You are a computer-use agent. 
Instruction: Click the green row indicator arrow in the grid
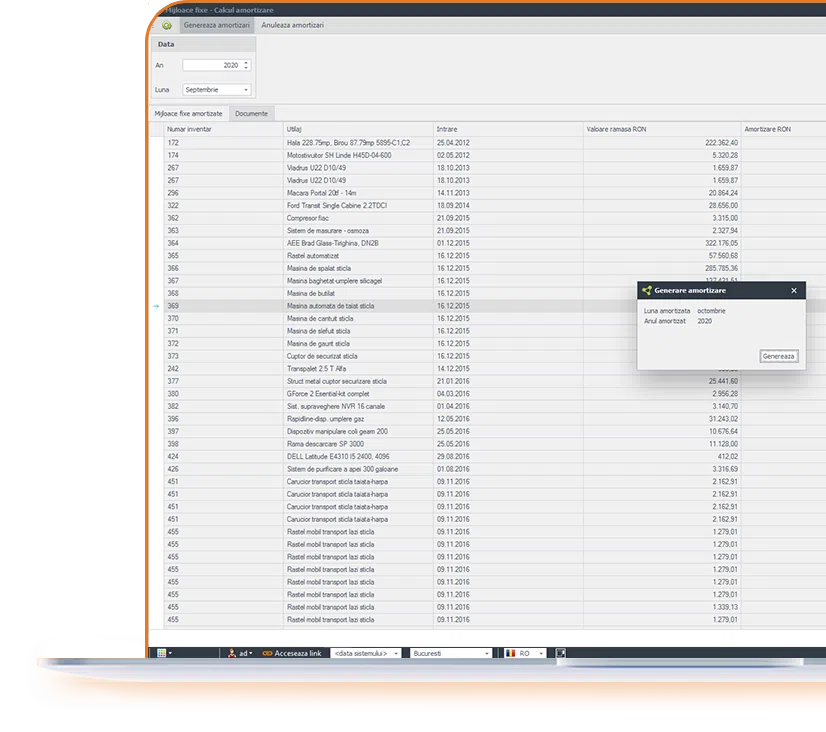click(155, 306)
